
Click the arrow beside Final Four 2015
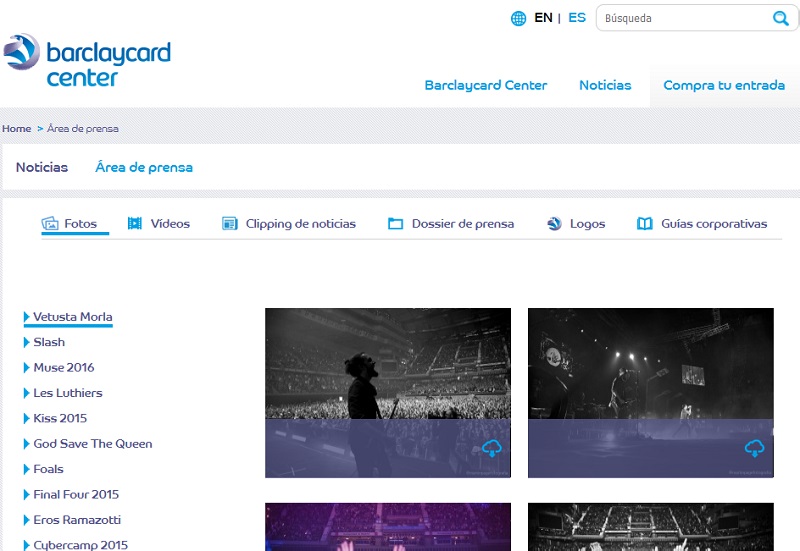pos(27,495)
